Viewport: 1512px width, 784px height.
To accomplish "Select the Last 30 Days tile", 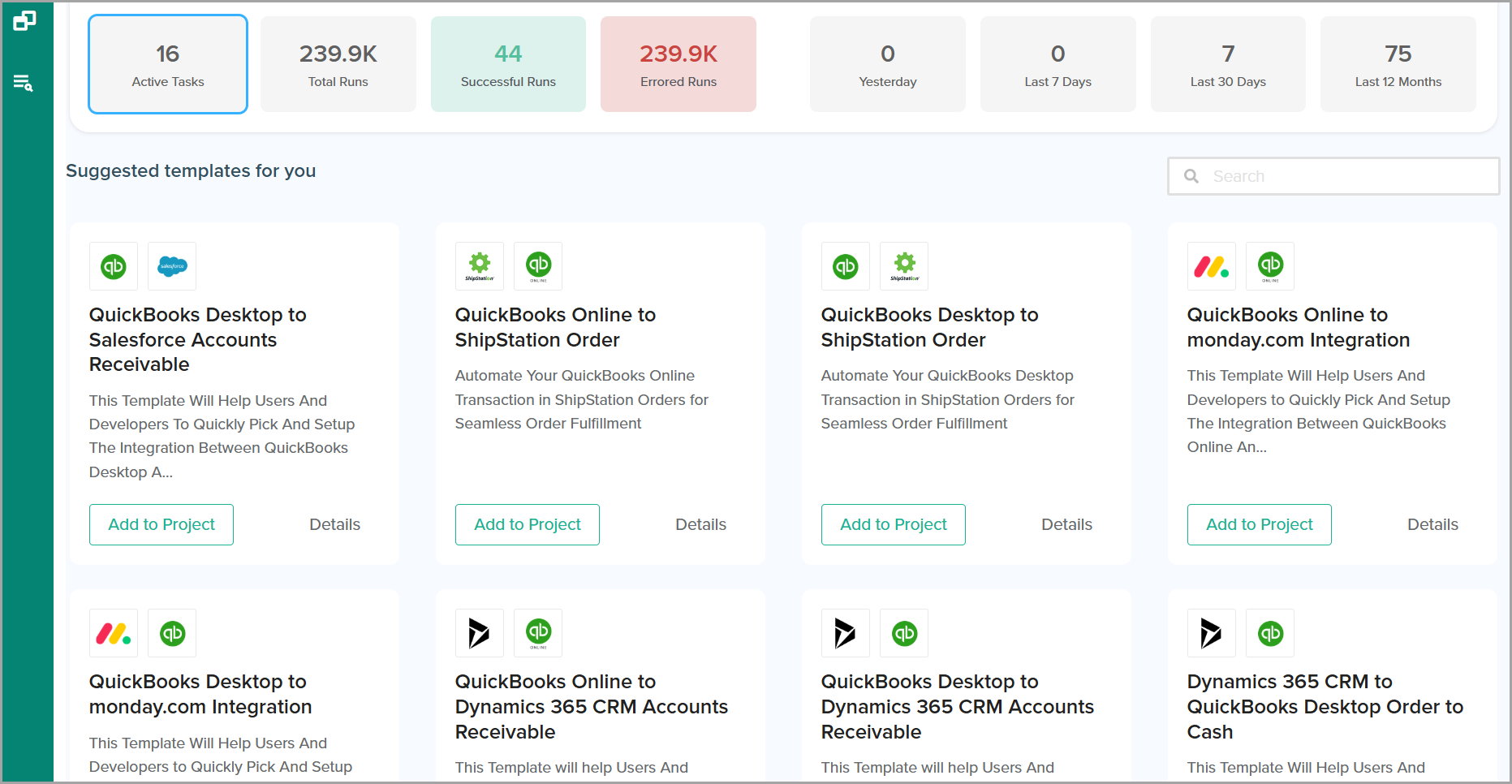I will 1228,64.
